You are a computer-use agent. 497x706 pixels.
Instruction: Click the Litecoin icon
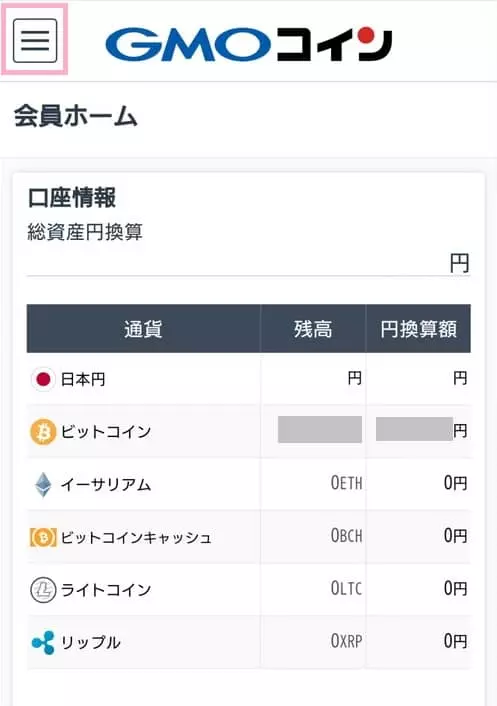click(43, 590)
